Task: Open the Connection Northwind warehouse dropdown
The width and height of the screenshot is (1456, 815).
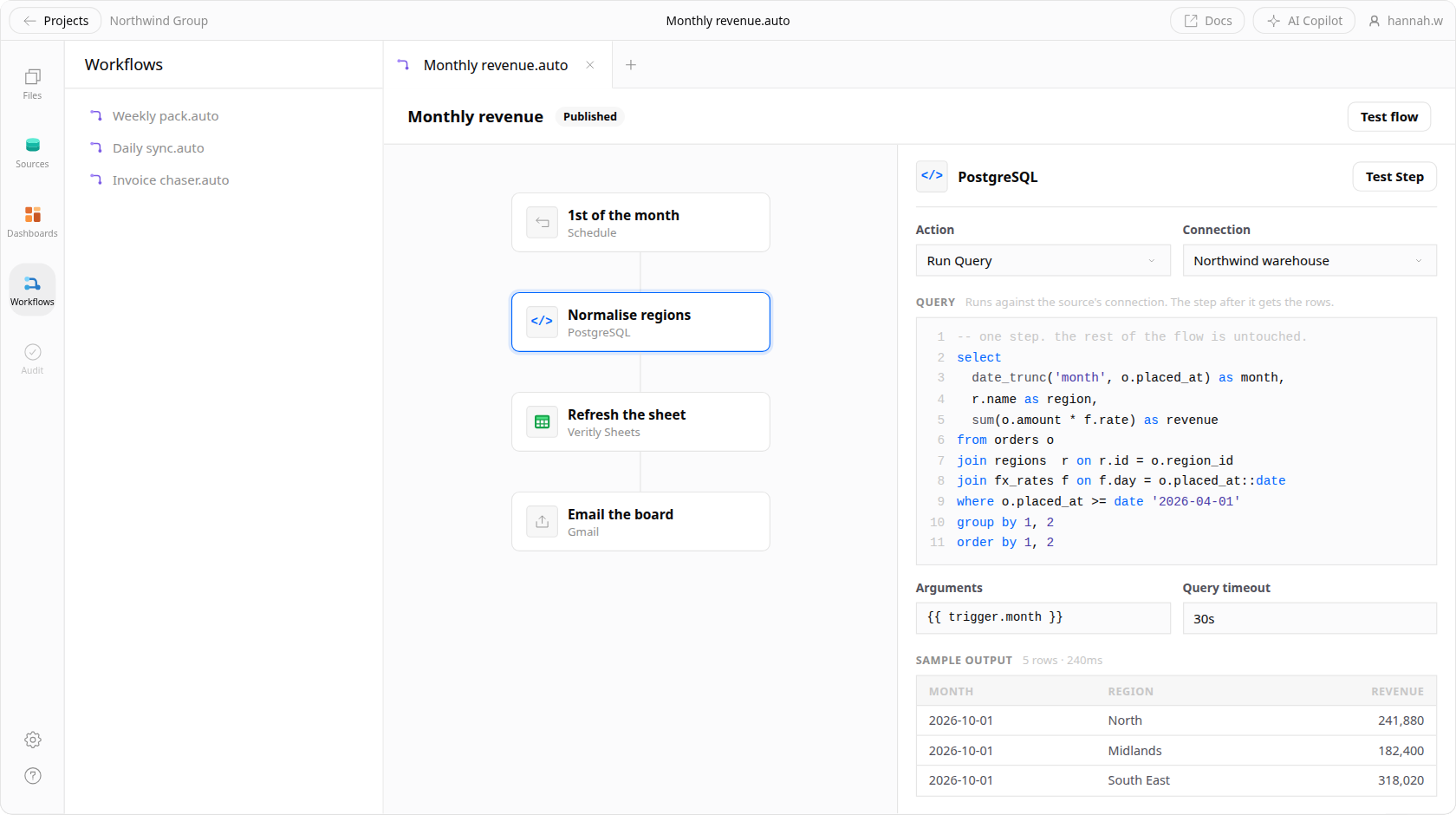Action: coord(1309,261)
